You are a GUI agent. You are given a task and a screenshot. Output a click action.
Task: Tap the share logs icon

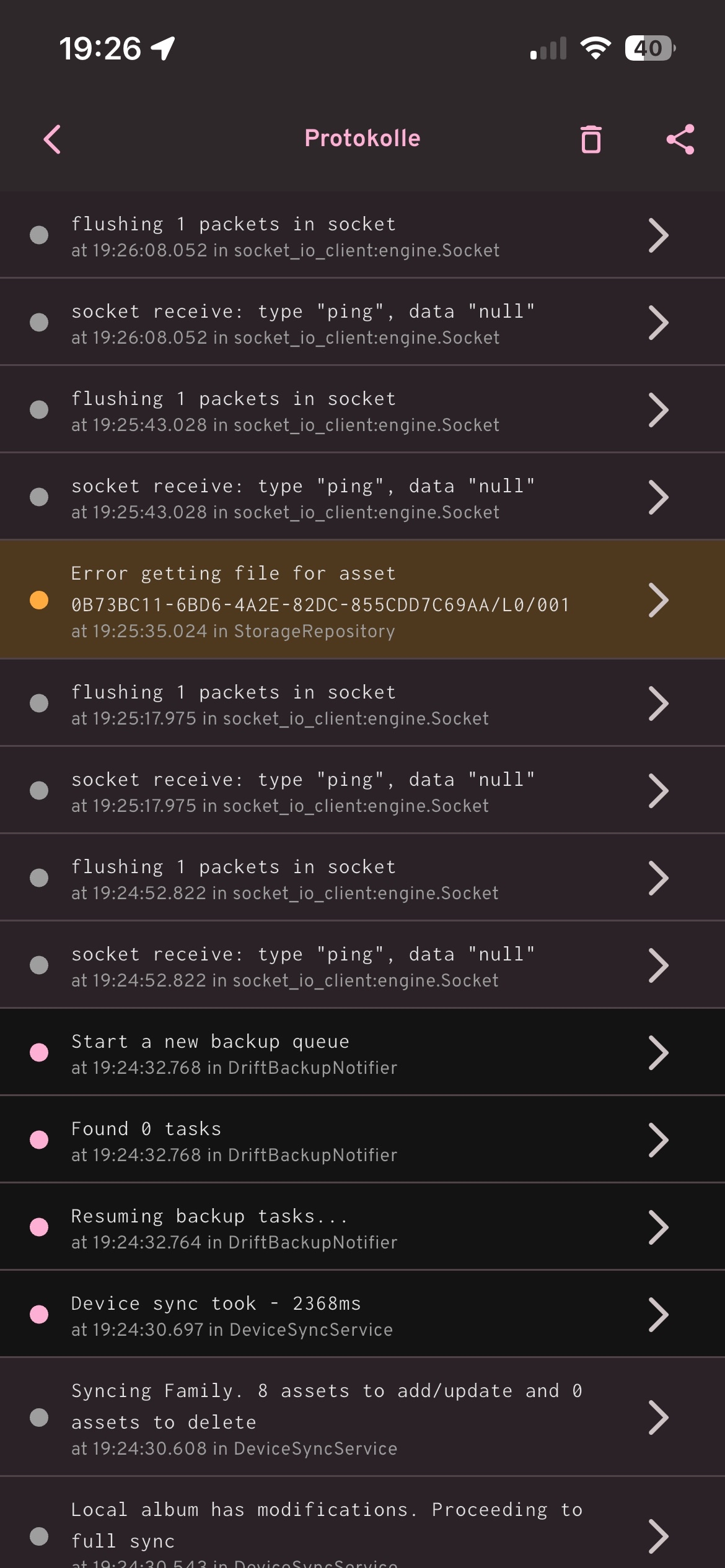[x=680, y=139]
